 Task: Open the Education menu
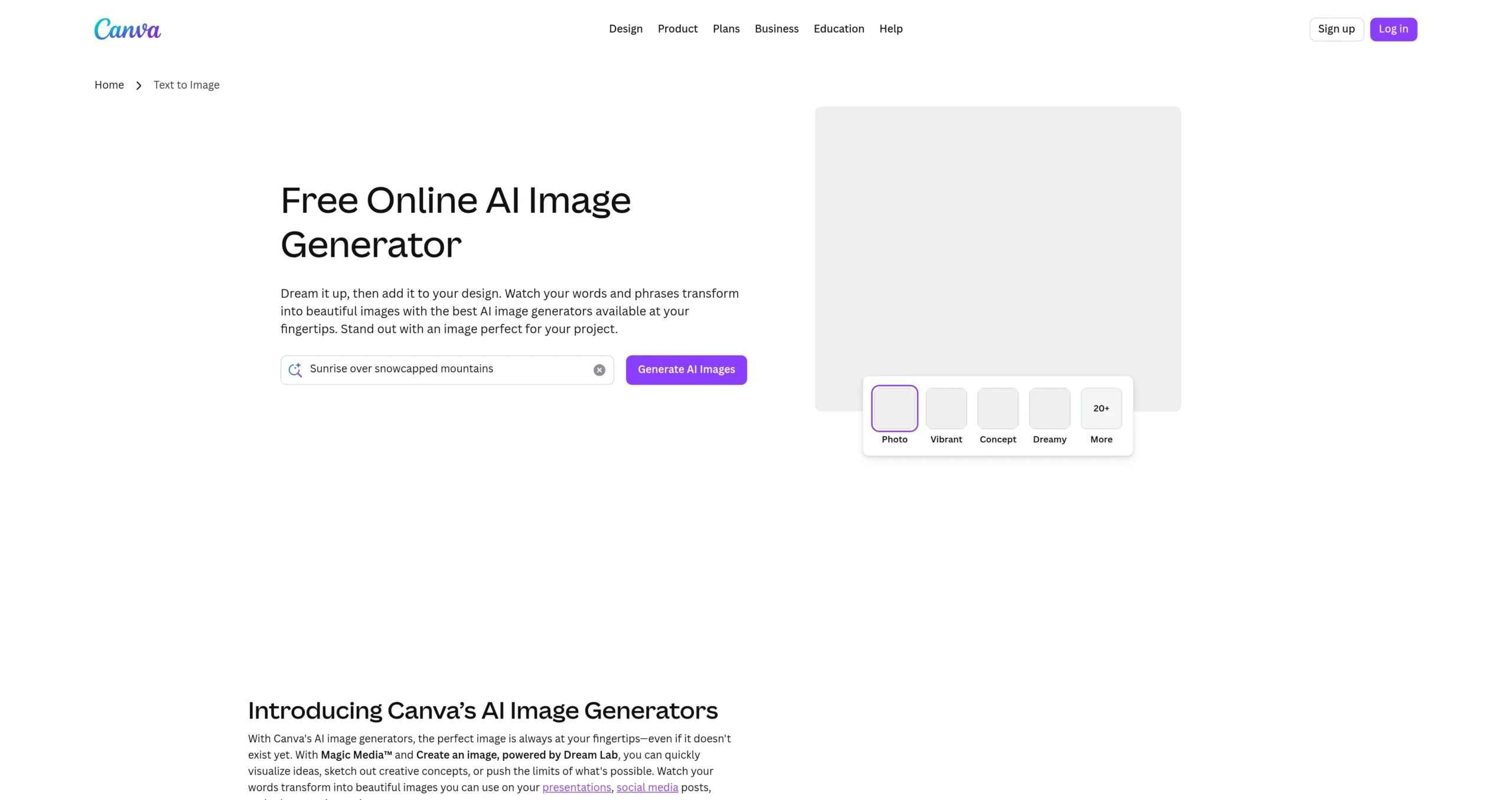tap(839, 29)
